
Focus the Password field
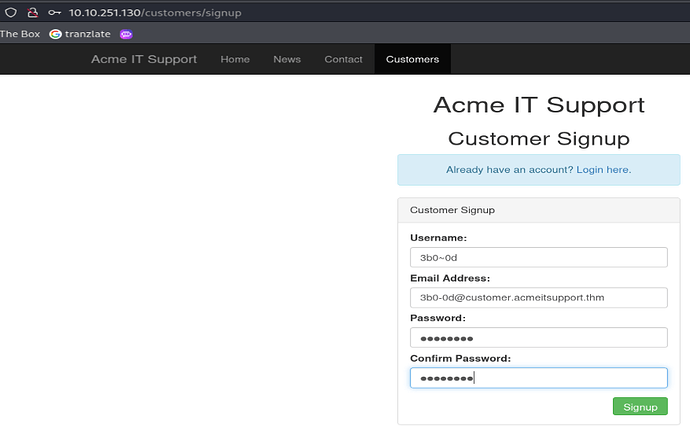pos(539,338)
